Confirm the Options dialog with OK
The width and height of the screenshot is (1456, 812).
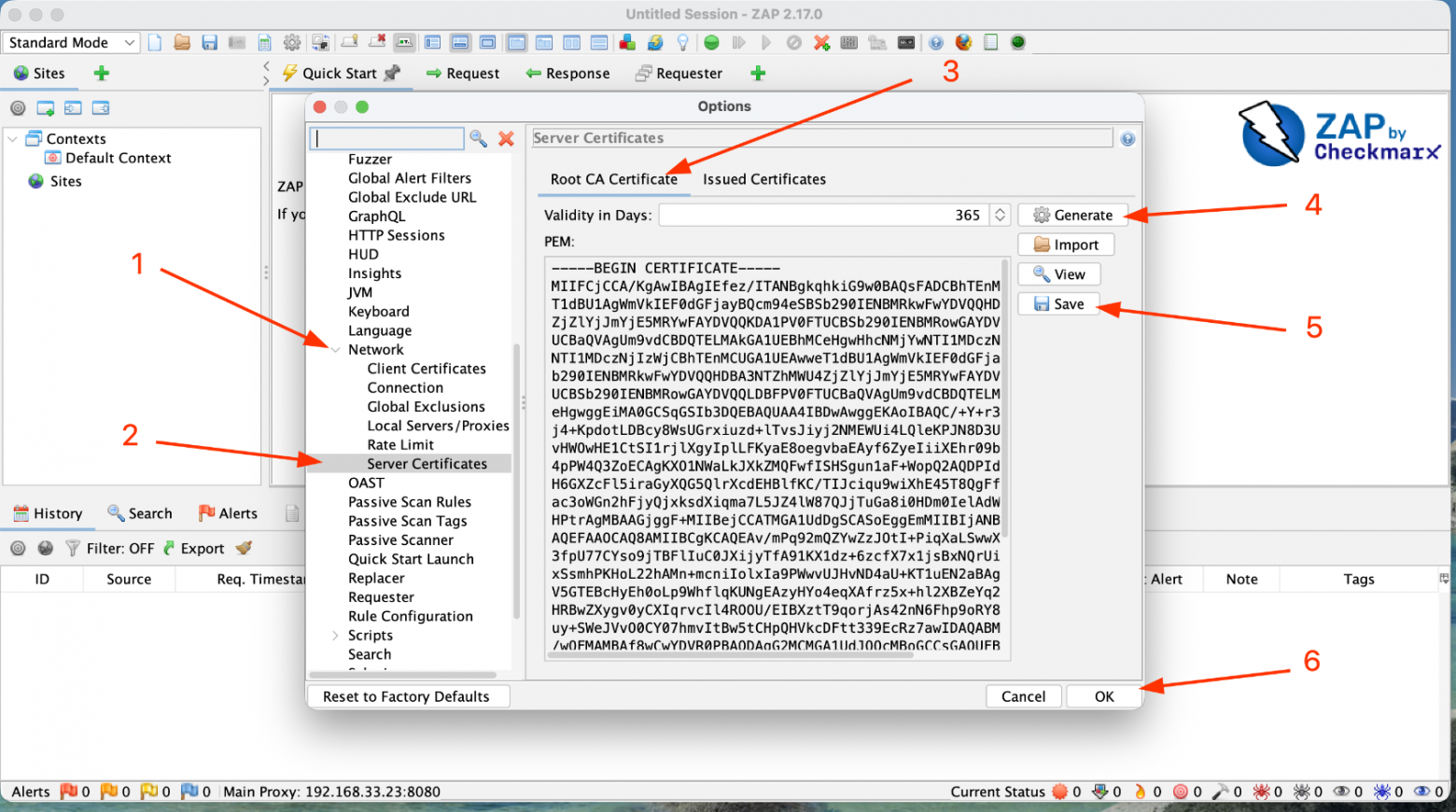coord(1104,696)
